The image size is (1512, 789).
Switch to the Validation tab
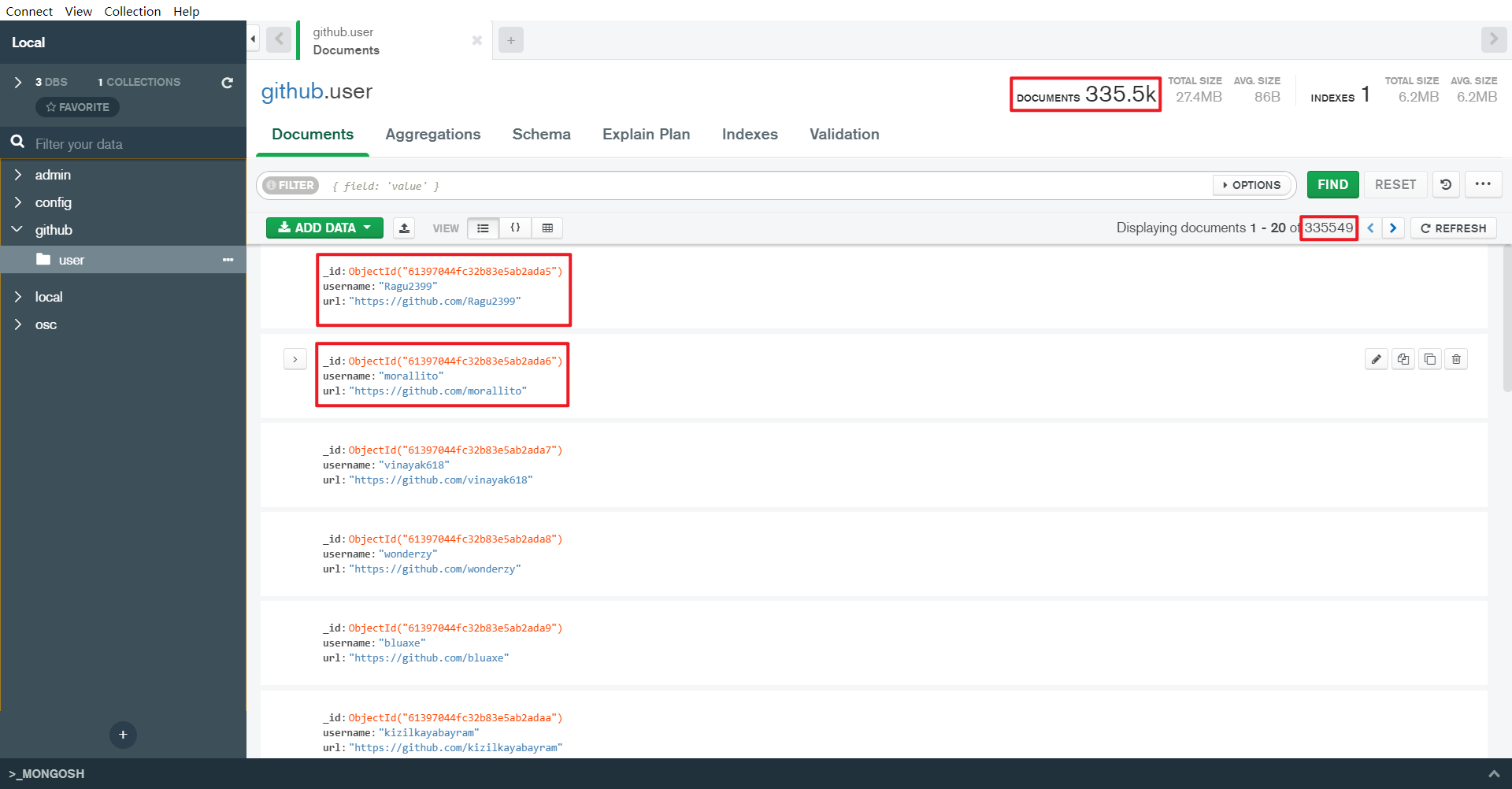844,135
